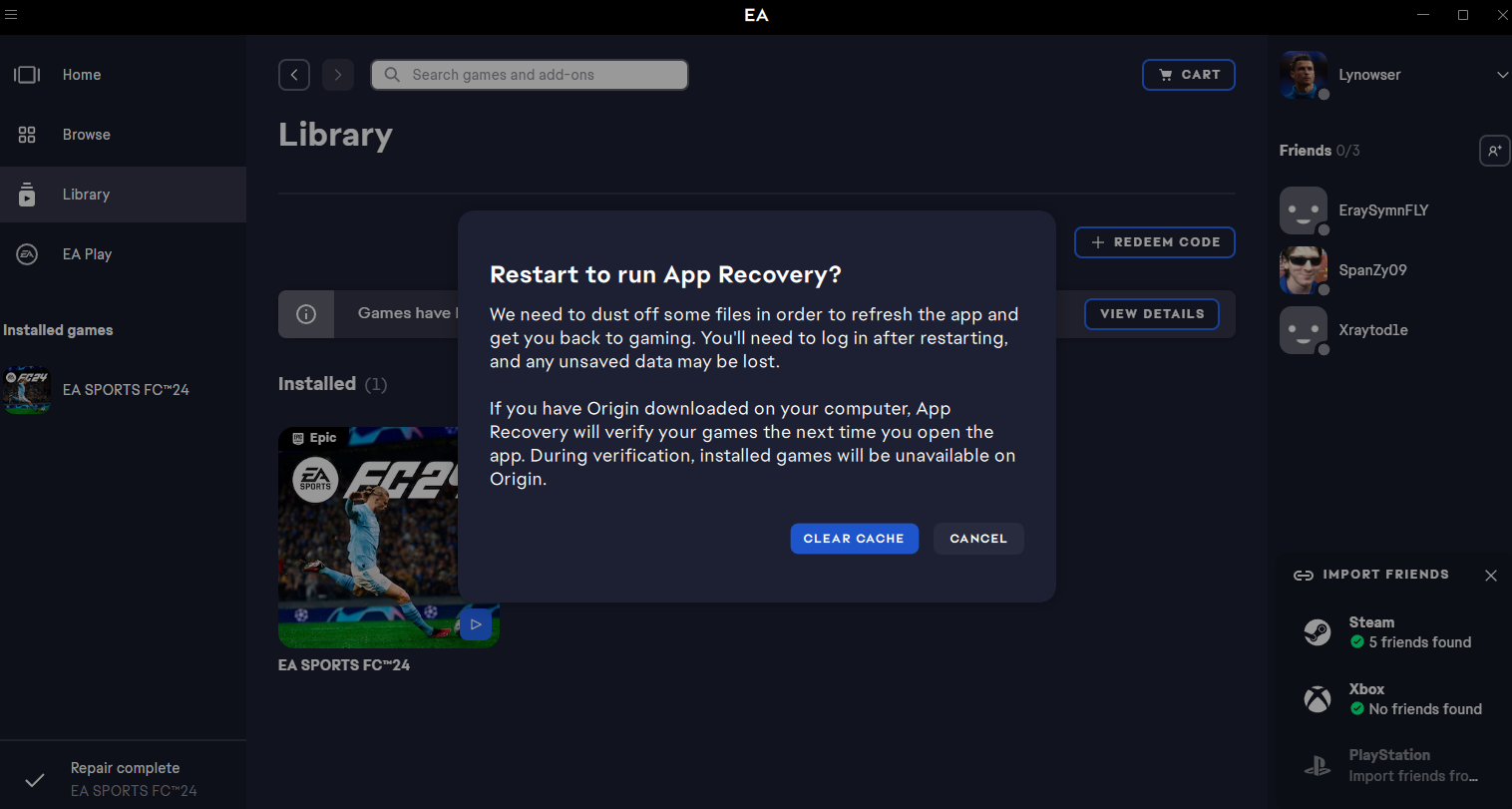The height and width of the screenshot is (809, 1512).
Task: Click the Installed games heading
Action: tap(58, 330)
